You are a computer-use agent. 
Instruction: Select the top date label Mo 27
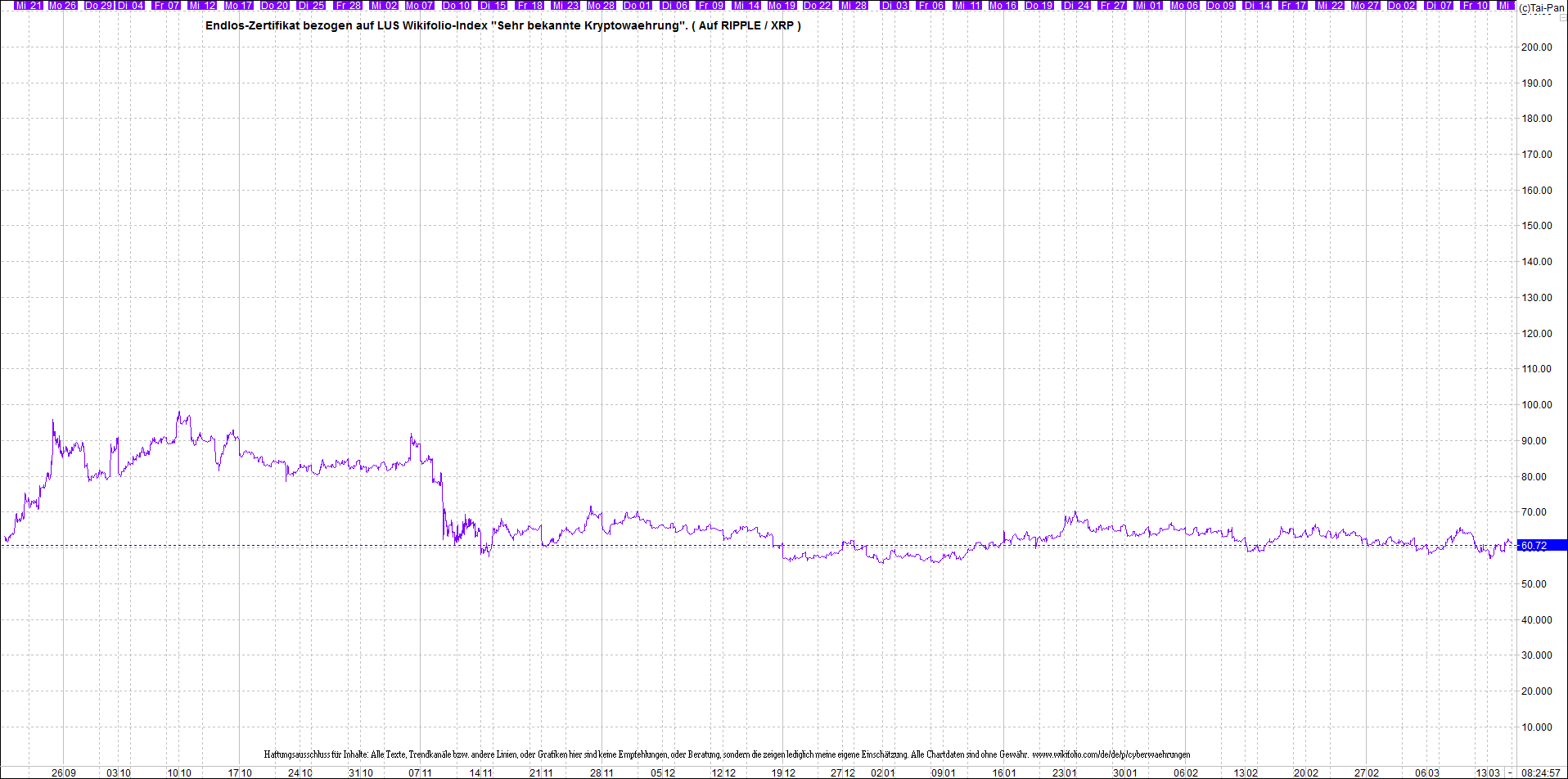pyautogui.click(x=1365, y=5)
